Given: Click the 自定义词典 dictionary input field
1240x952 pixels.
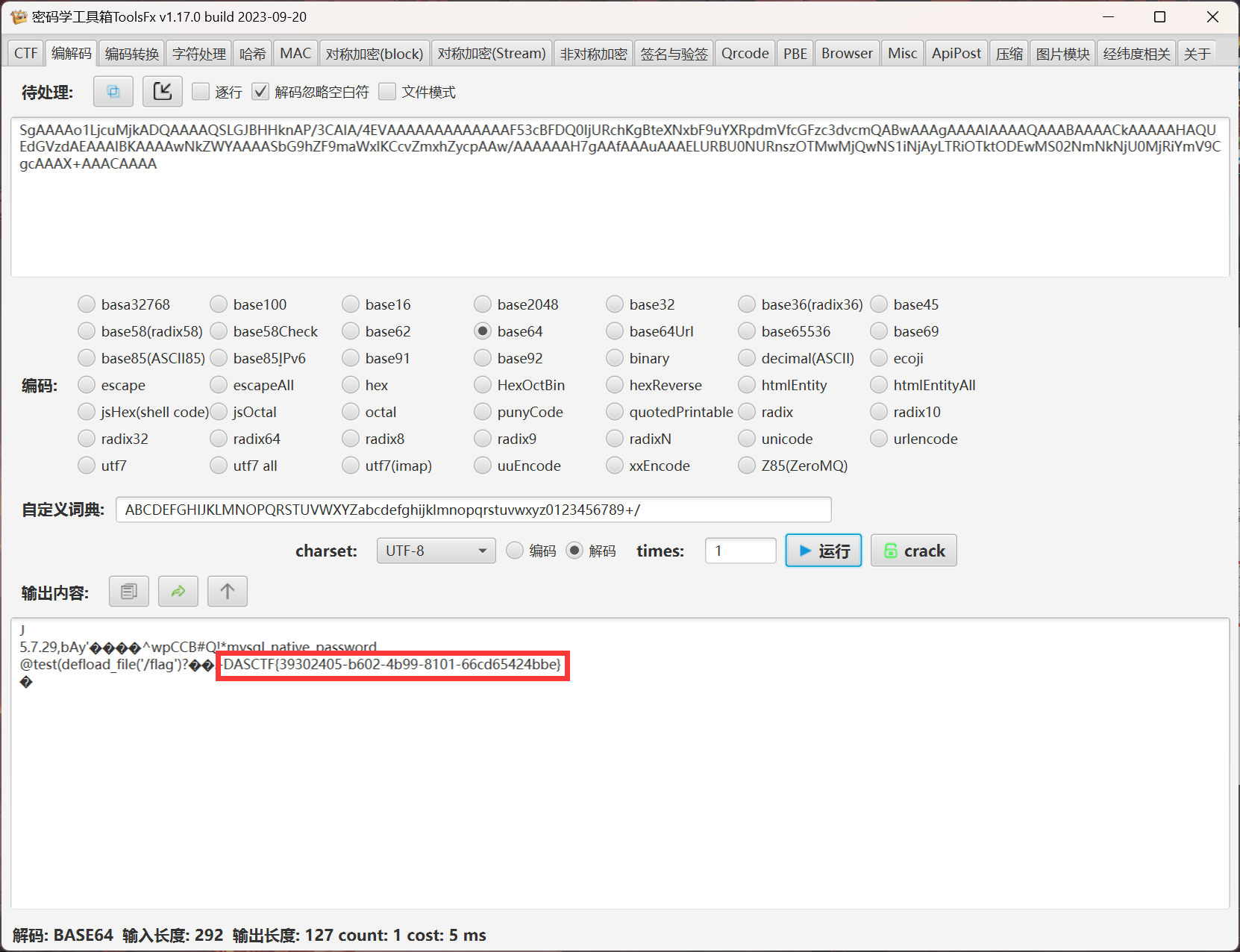Looking at the screenshot, I should [x=474, y=510].
